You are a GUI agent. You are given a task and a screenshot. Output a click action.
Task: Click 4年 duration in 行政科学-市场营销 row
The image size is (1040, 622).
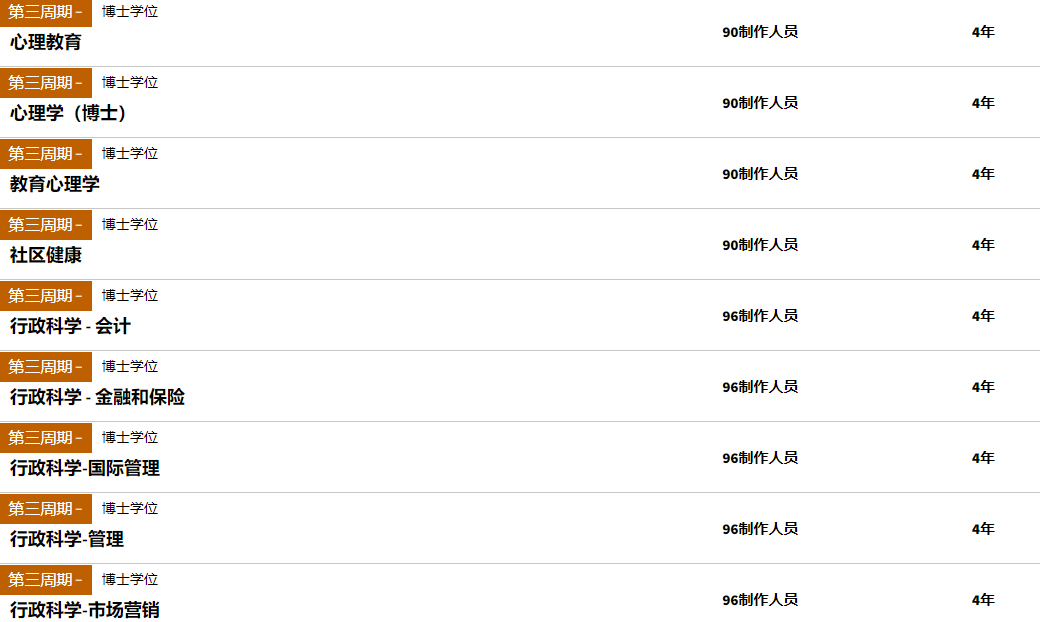point(983,599)
